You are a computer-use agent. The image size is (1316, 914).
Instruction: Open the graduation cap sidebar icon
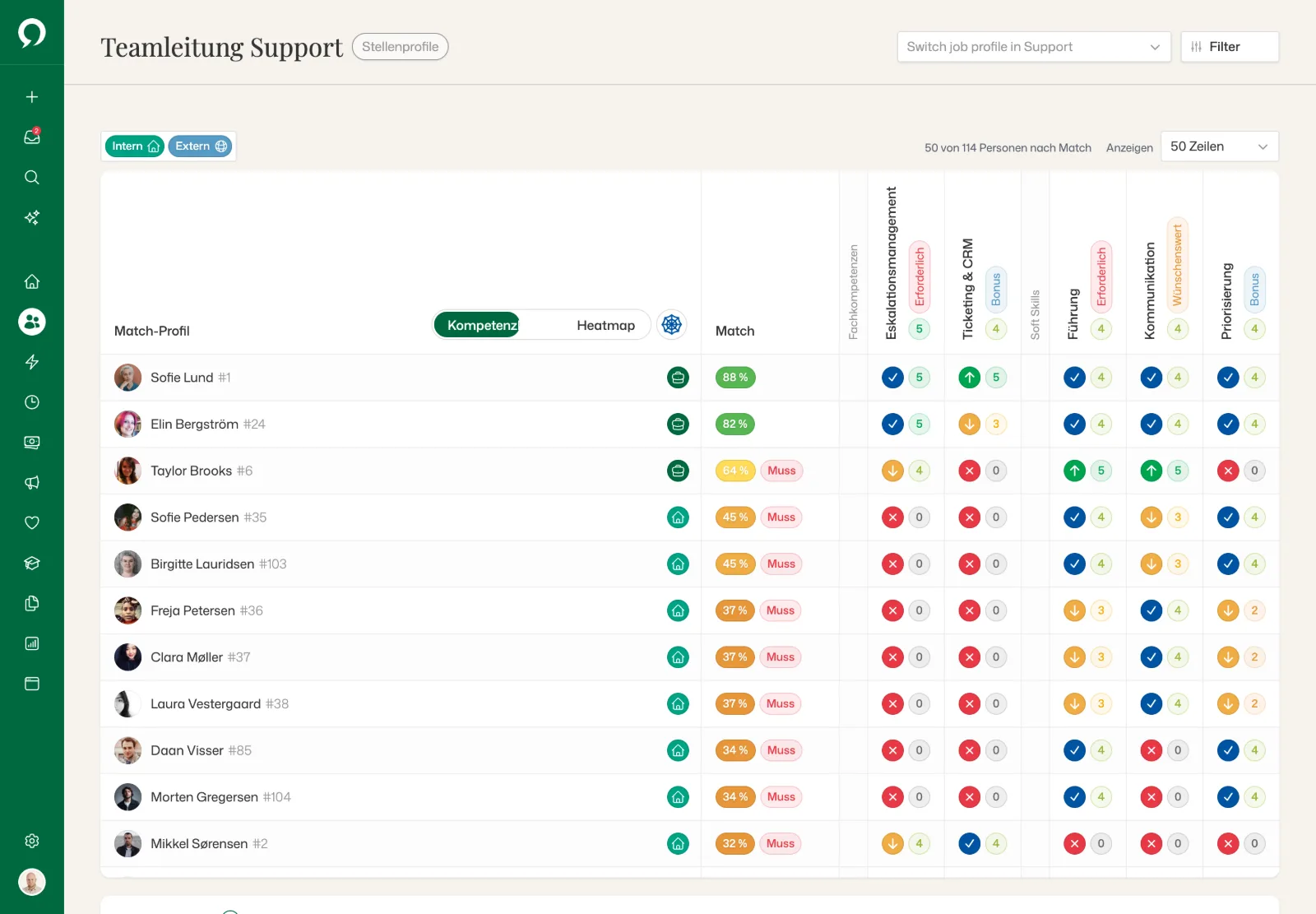(x=32, y=564)
